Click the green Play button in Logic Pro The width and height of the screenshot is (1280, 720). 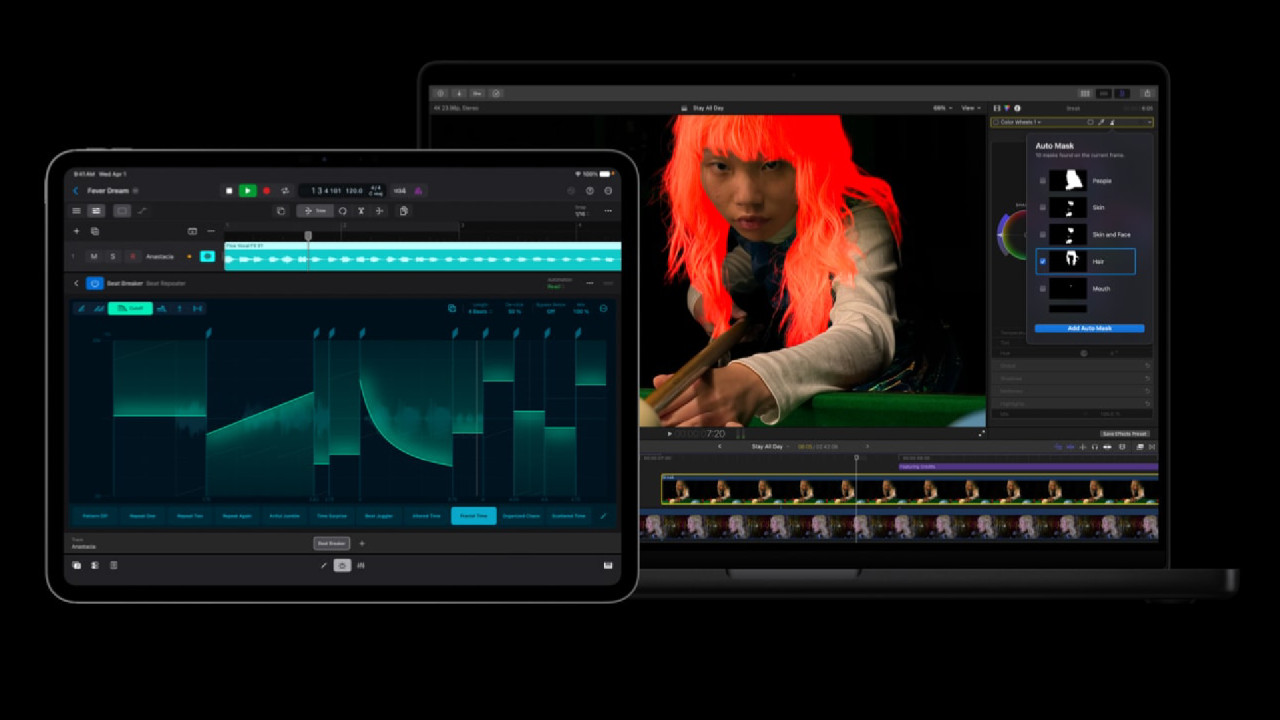(x=247, y=191)
